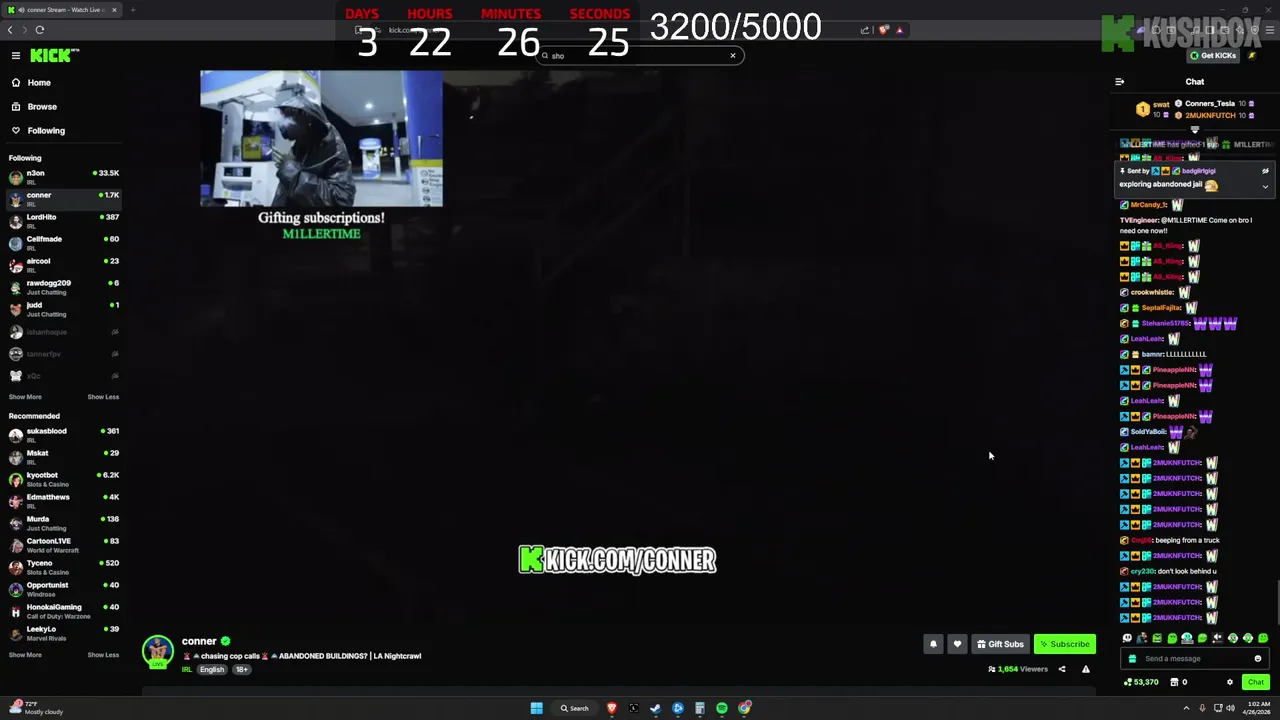Open Tyceno recommended channel

point(64,566)
